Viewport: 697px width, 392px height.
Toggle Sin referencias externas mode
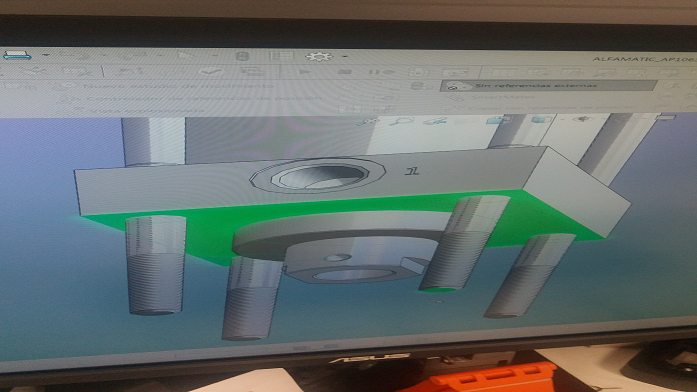548,85
